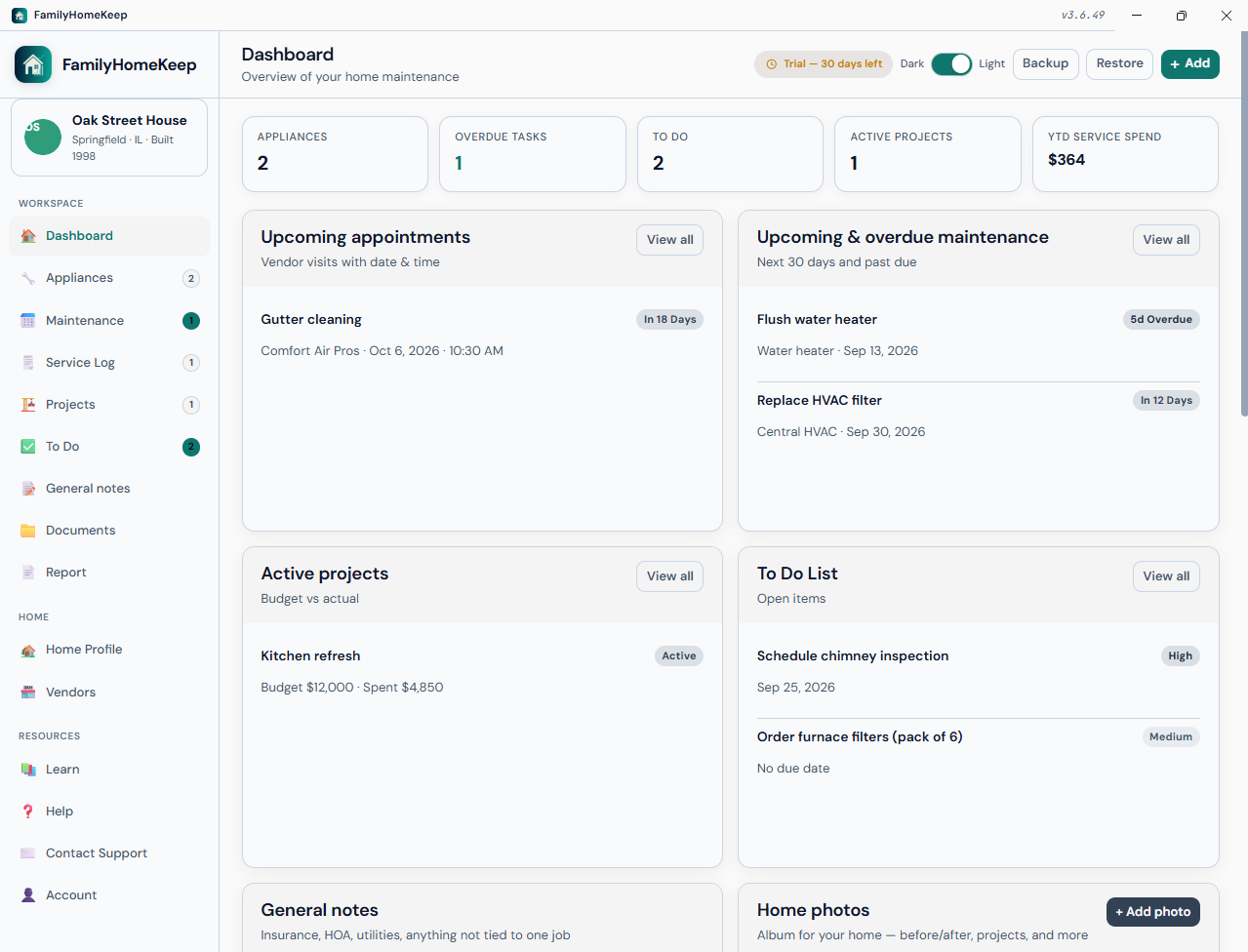The height and width of the screenshot is (952, 1248).
Task: Click the Report page icon
Action: pos(28,573)
